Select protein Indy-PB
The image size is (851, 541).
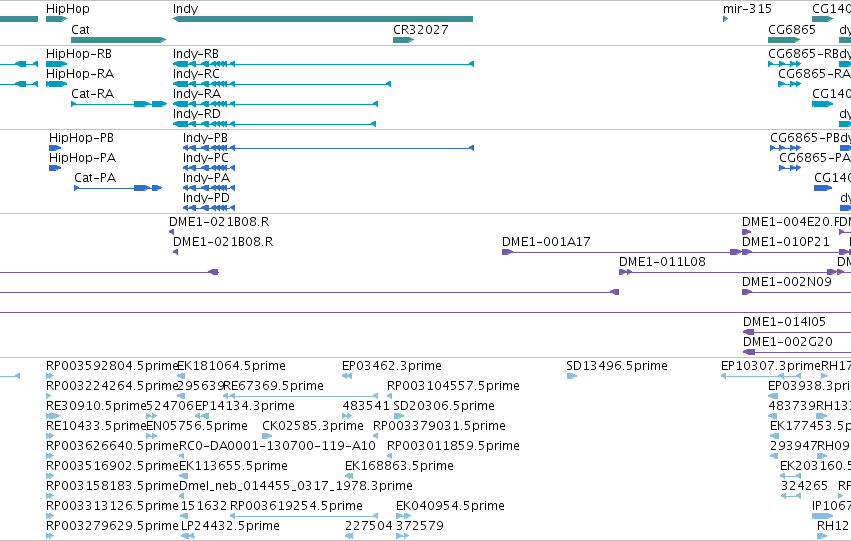205,138
